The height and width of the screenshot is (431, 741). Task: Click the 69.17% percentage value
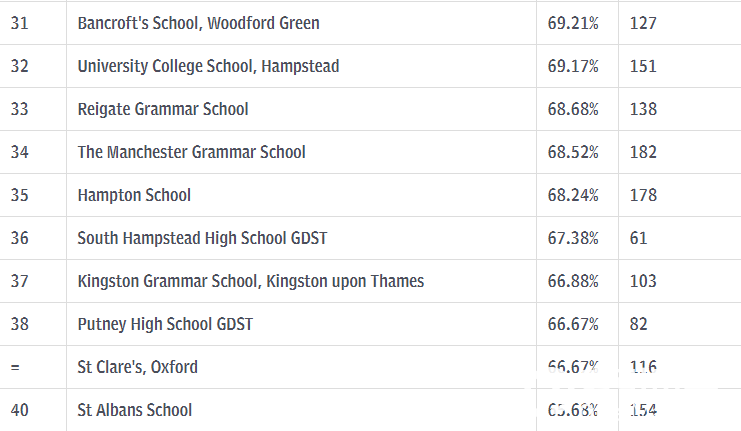[x=573, y=66]
